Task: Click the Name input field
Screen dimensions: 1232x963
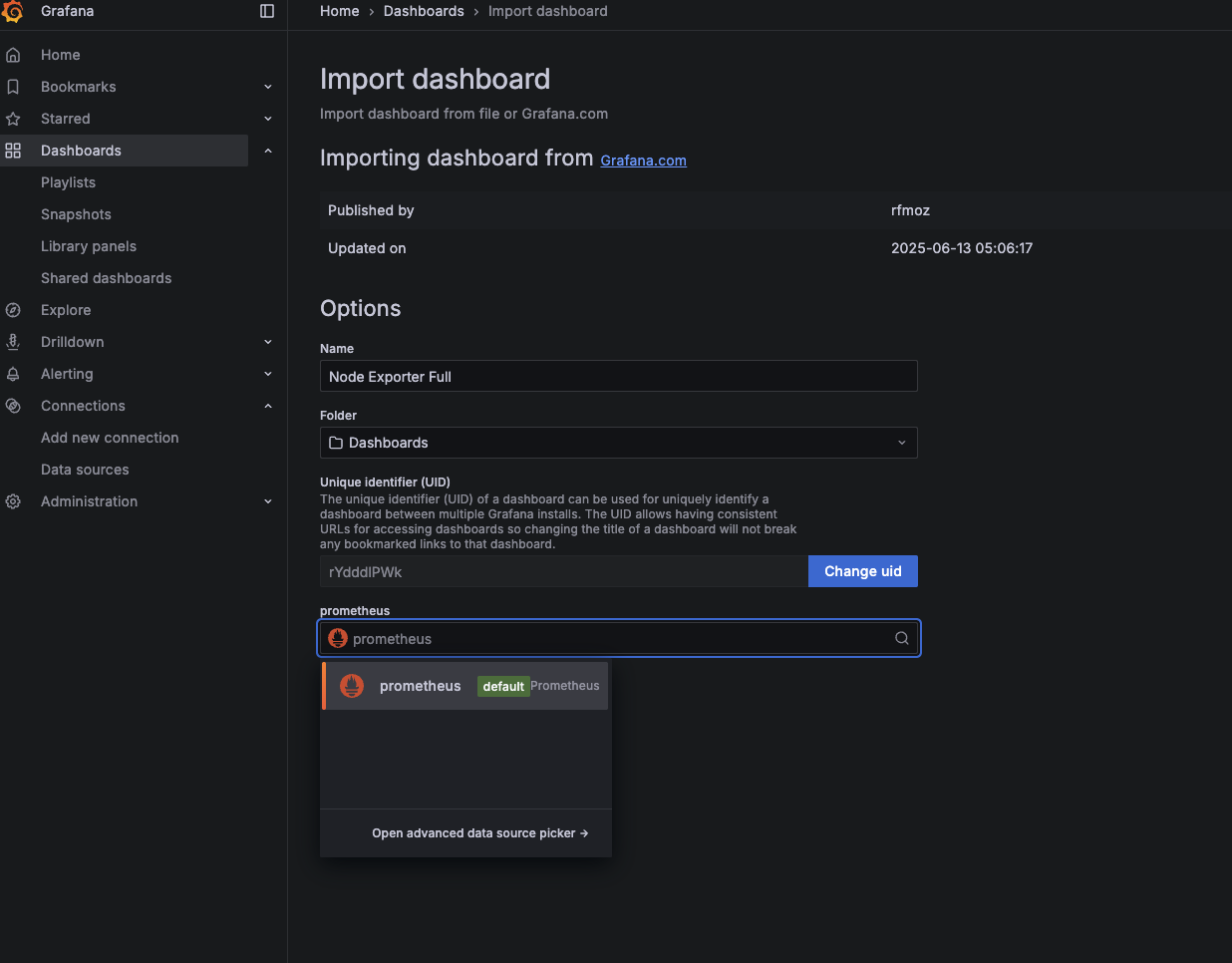Action: point(619,376)
